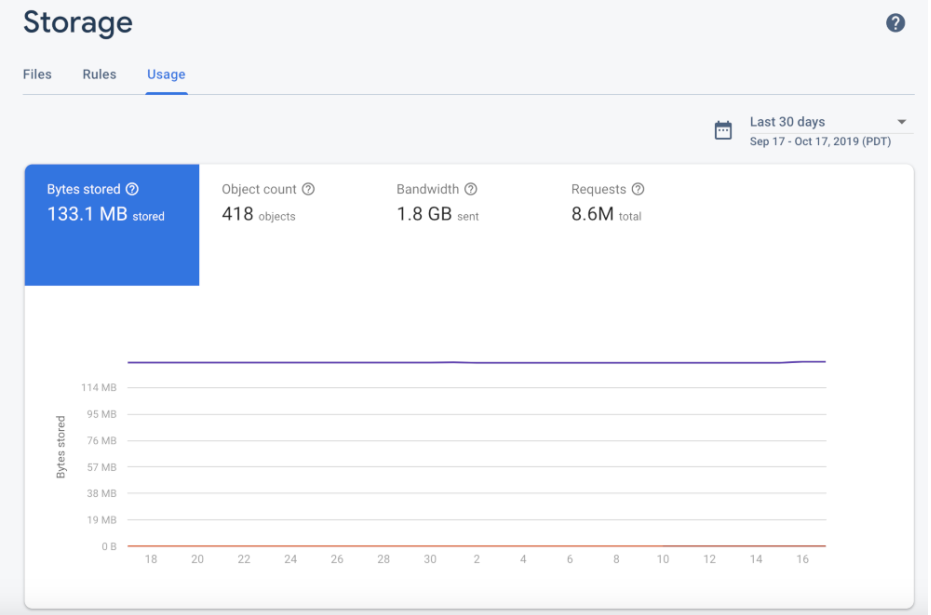
Task: Click the Object count help tooltip icon
Action: pyautogui.click(x=306, y=189)
